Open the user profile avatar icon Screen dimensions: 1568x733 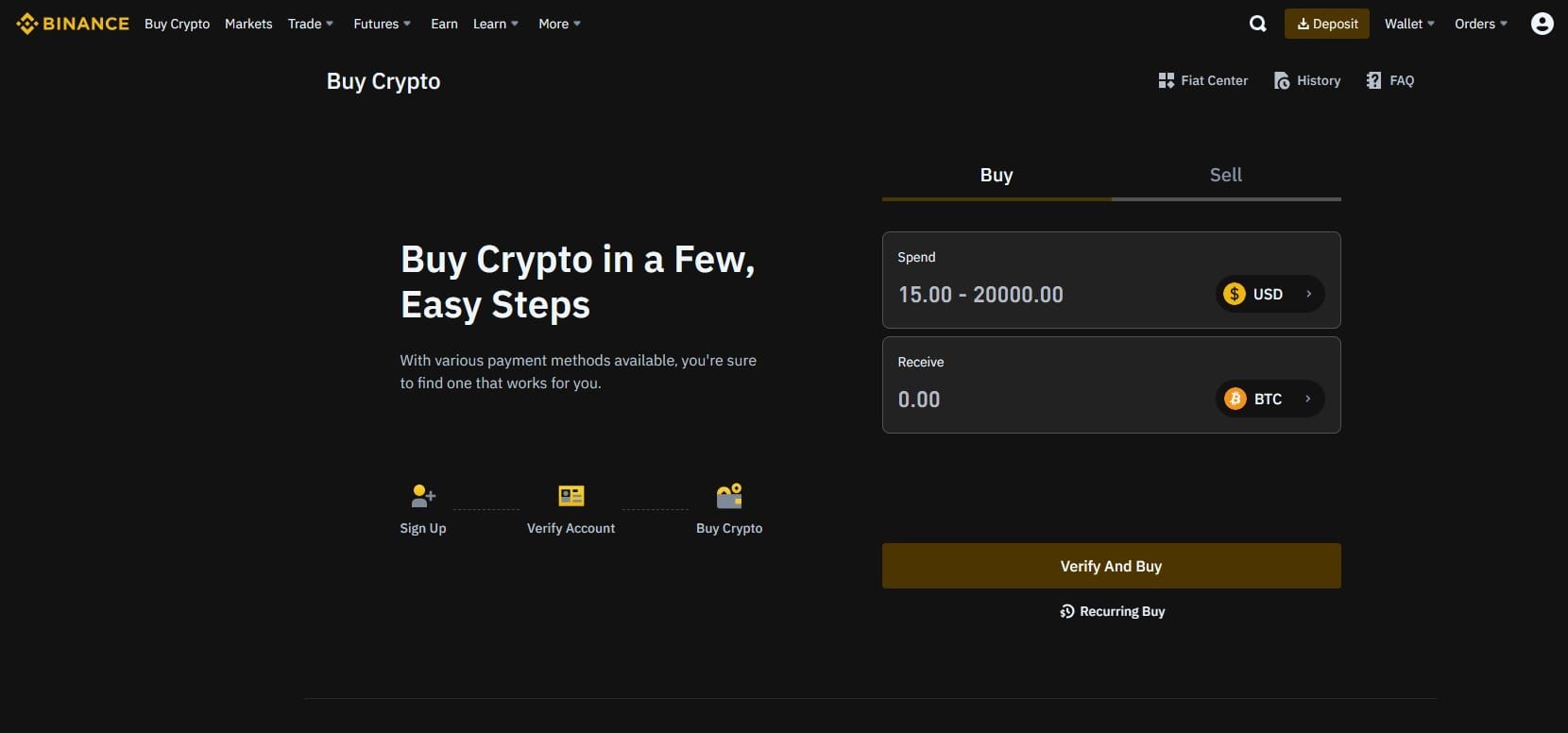click(x=1542, y=23)
